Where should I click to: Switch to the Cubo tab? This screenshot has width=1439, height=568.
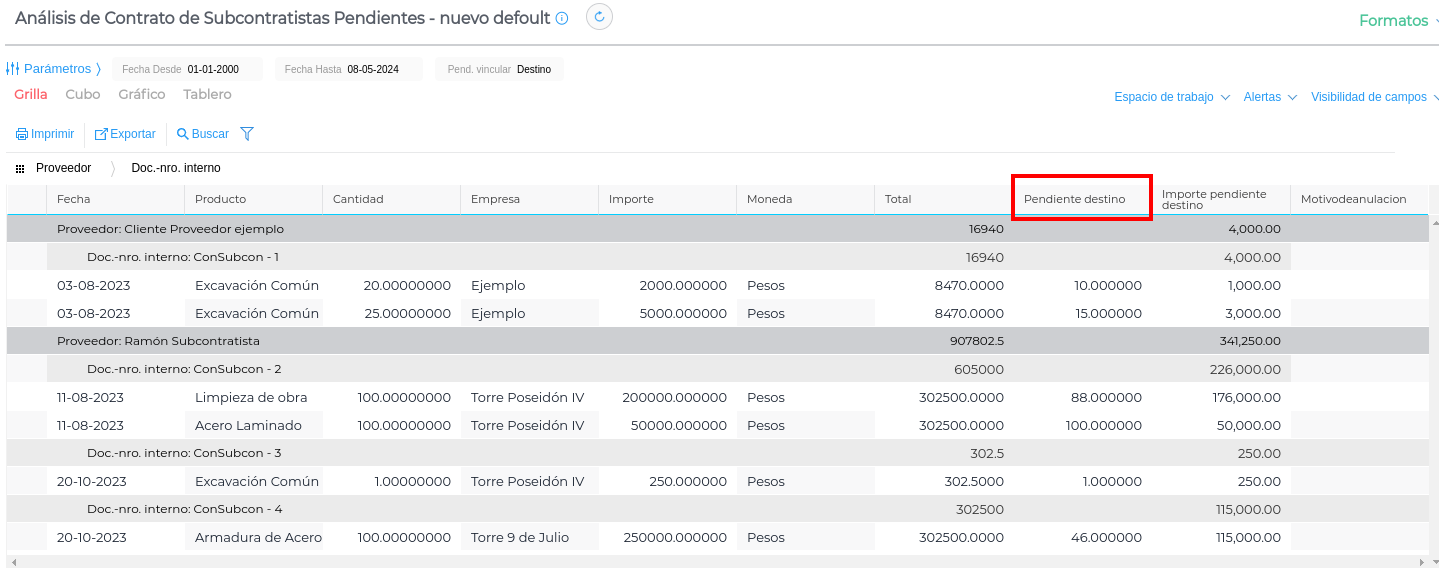[83, 94]
